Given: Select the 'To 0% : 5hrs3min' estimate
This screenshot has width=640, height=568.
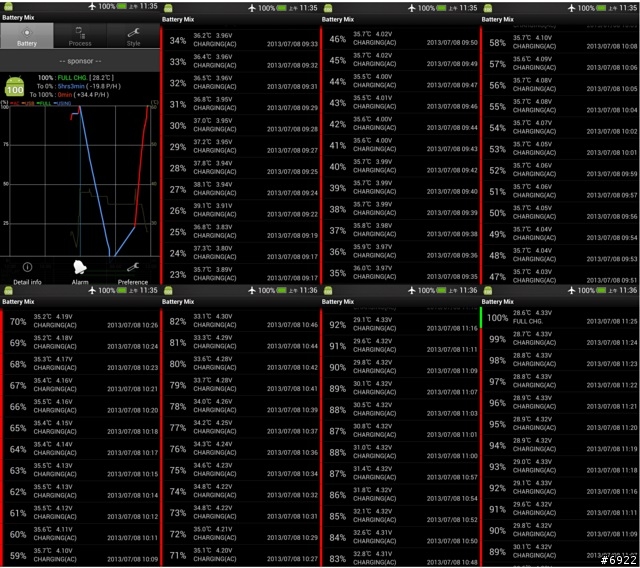Looking at the screenshot, I should (x=78, y=86).
